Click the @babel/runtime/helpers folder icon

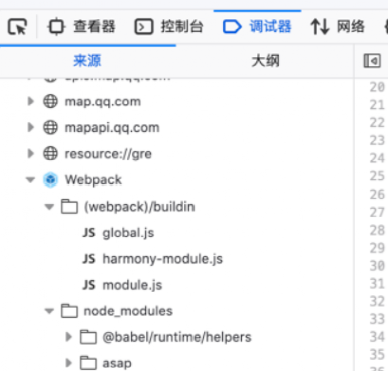click(88, 337)
